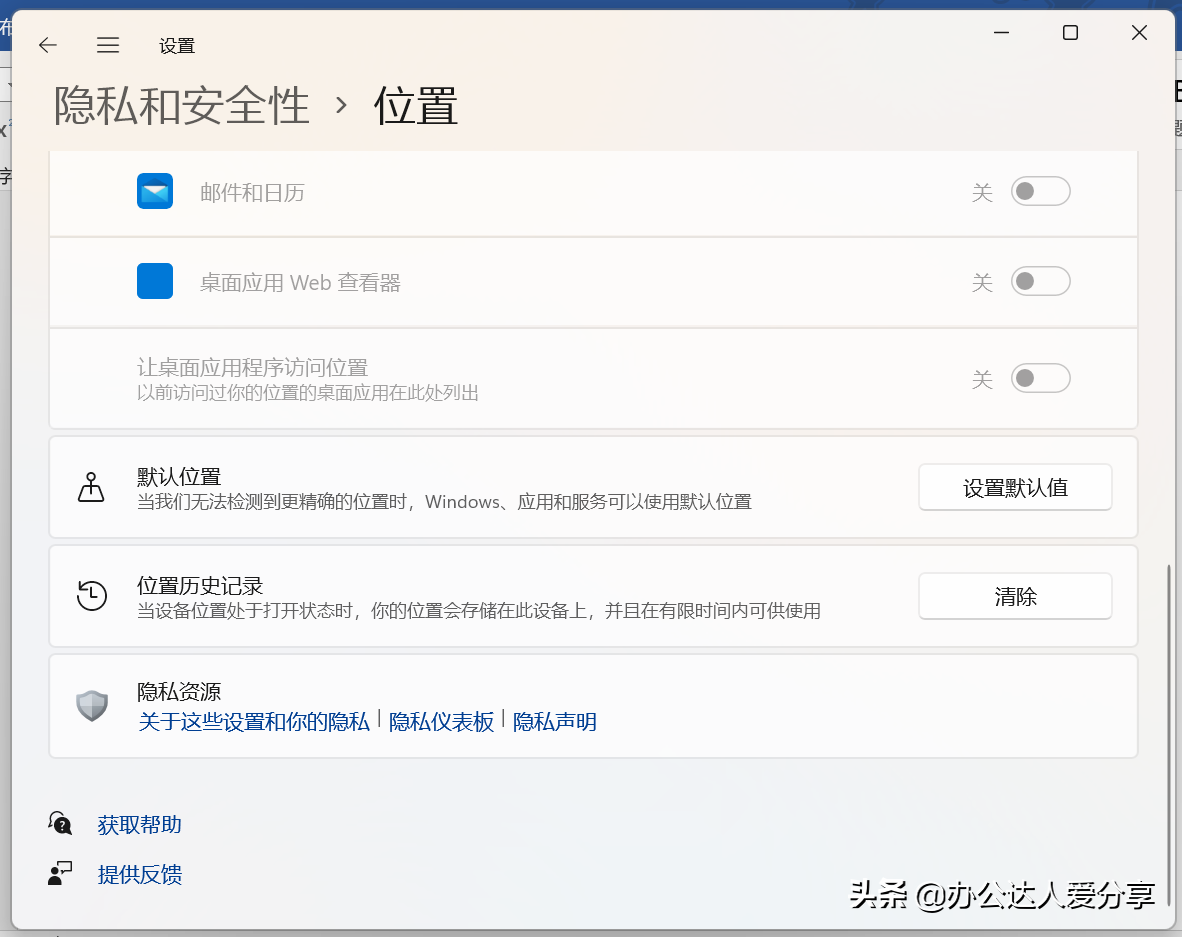Click the 提供反馈 feedback icon
1182x937 pixels.
60,874
